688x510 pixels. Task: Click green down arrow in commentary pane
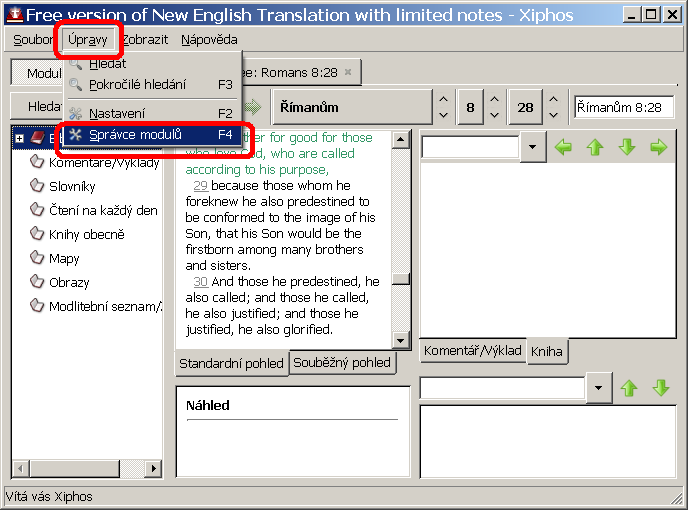pos(627,147)
